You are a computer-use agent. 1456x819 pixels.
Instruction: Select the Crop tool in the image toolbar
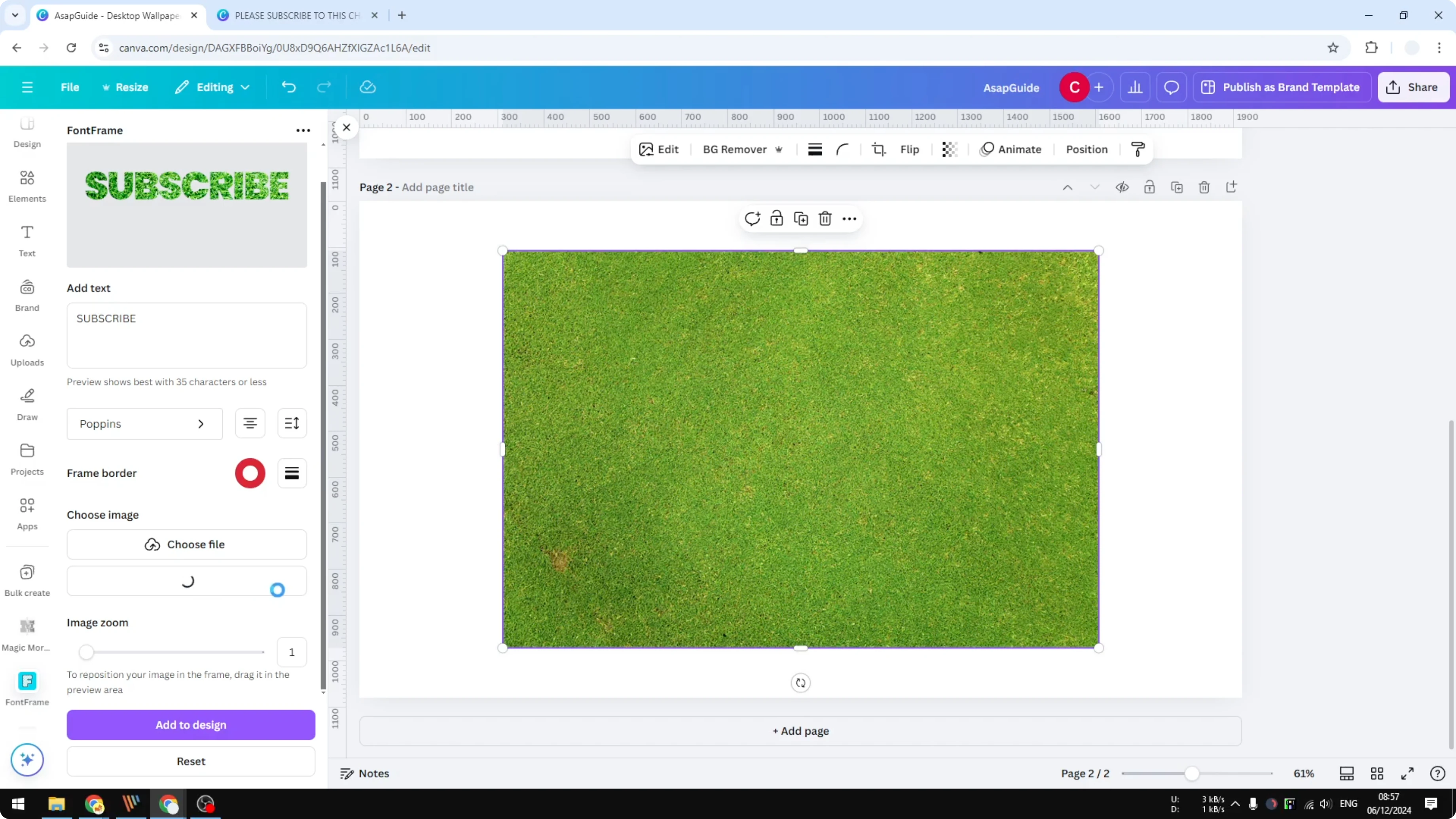coord(879,149)
